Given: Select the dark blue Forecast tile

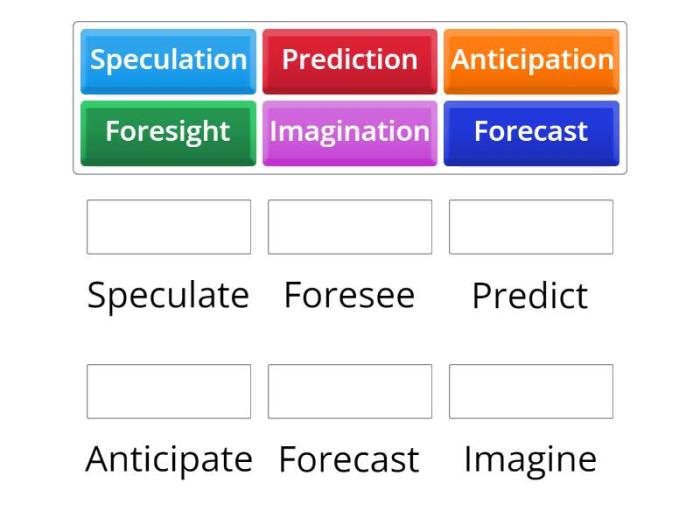Looking at the screenshot, I should click(531, 133).
